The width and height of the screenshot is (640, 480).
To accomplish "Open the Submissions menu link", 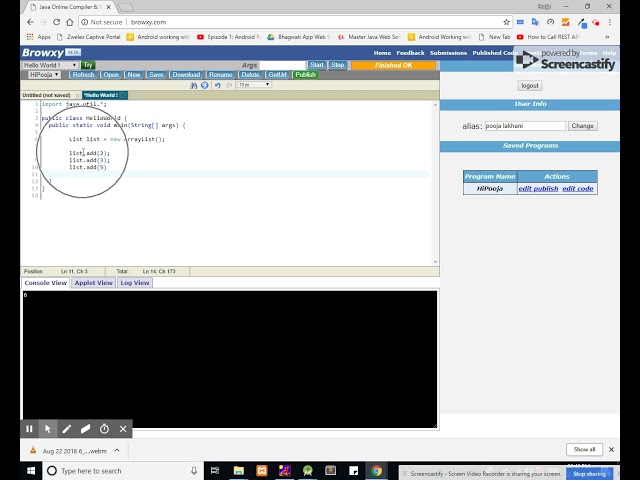I will pos(448,53).
